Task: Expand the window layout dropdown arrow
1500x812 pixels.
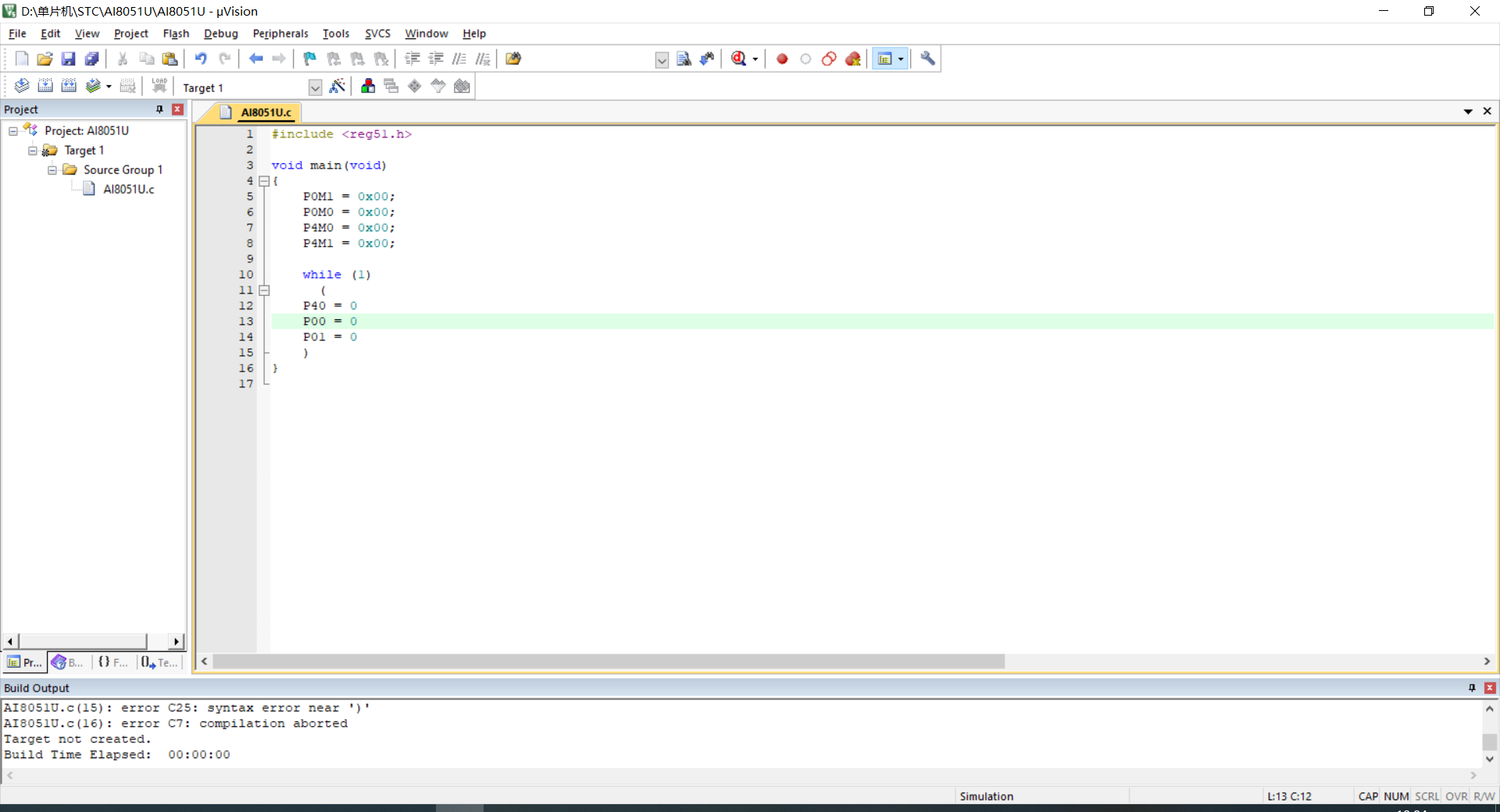Action: (901, 59)
